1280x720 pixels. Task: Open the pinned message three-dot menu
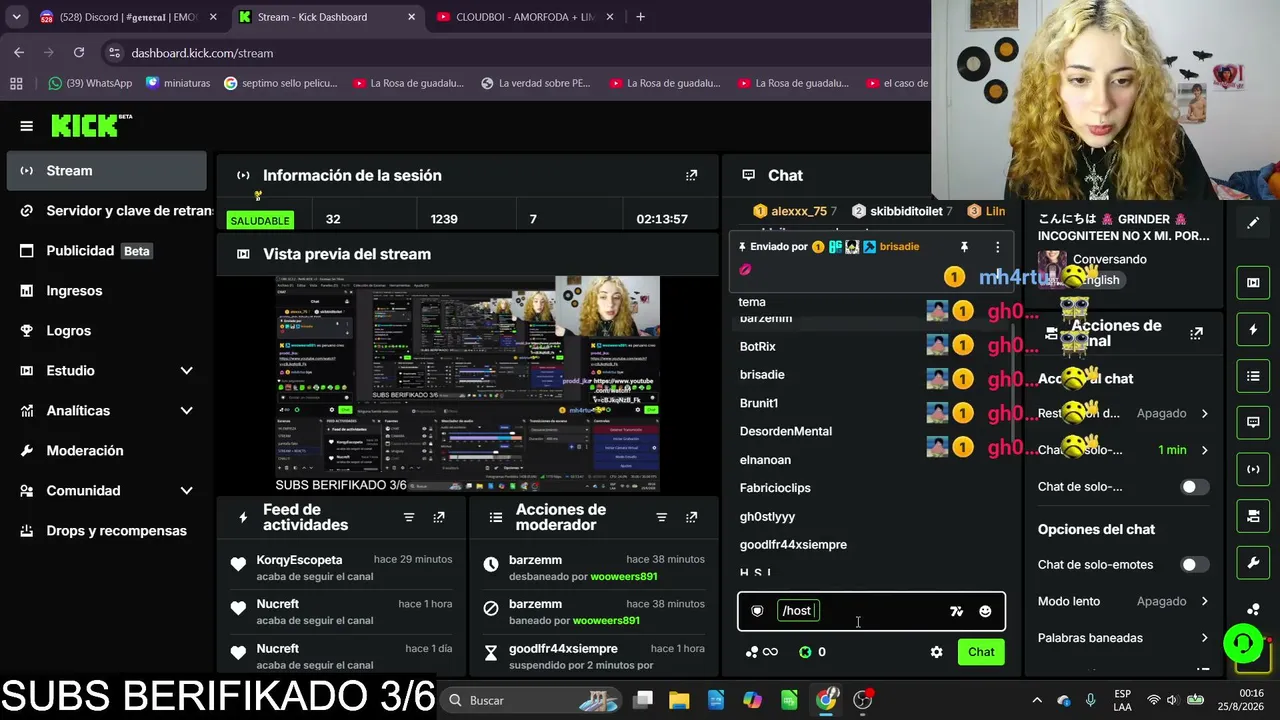(x=997, y=247)
